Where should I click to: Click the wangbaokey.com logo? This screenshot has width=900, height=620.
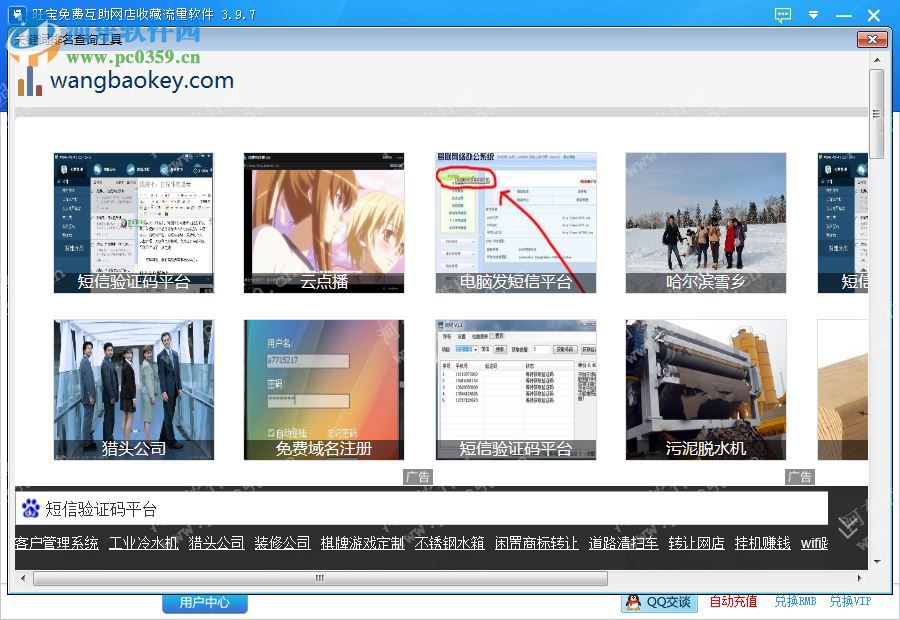tap(126, 82)
